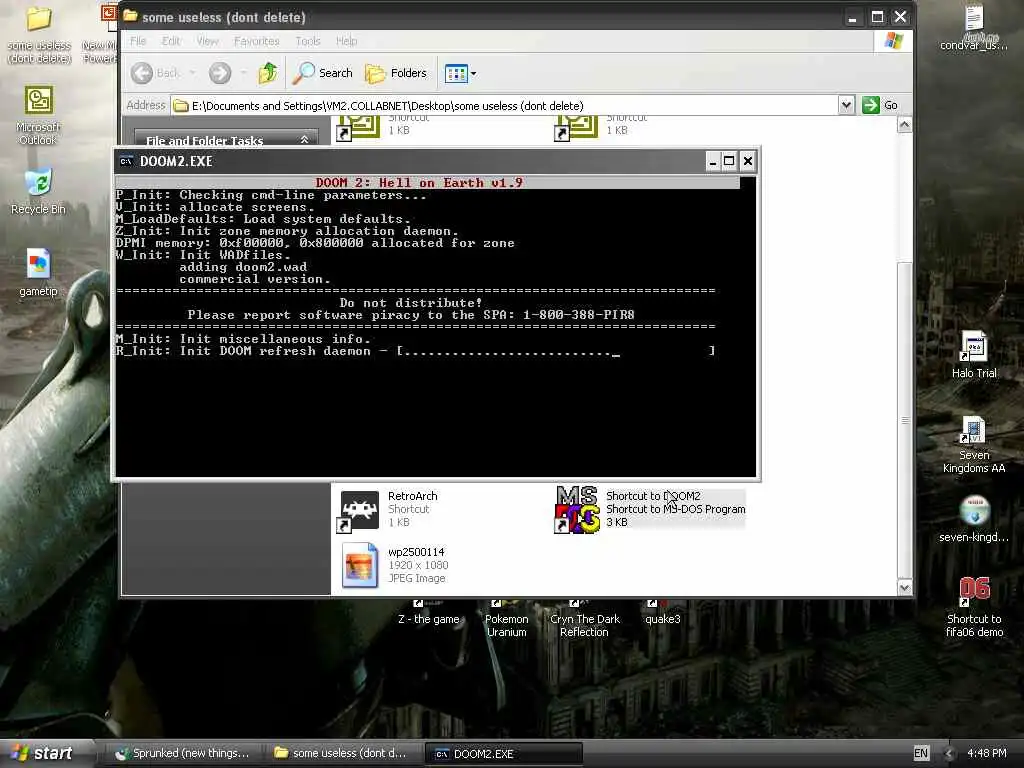The height and width of the screenshot is (768, 1024).
Task: Close the DOOM2.EXE console window
Action: click(748, 161)
